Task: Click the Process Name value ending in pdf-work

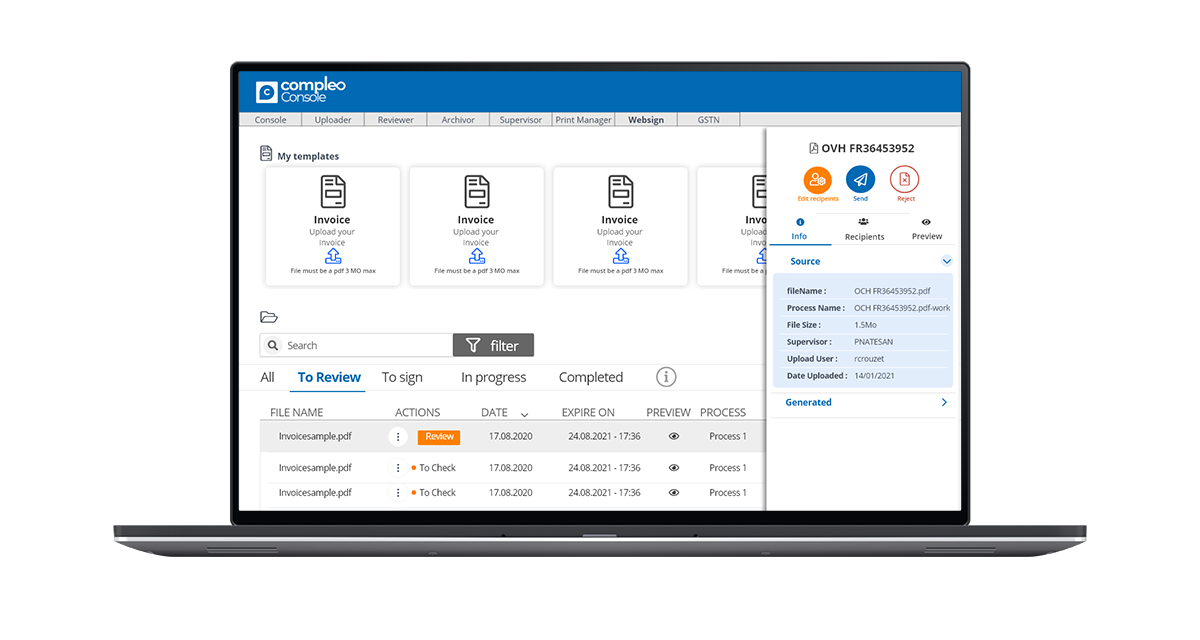Action: (902, 308)
